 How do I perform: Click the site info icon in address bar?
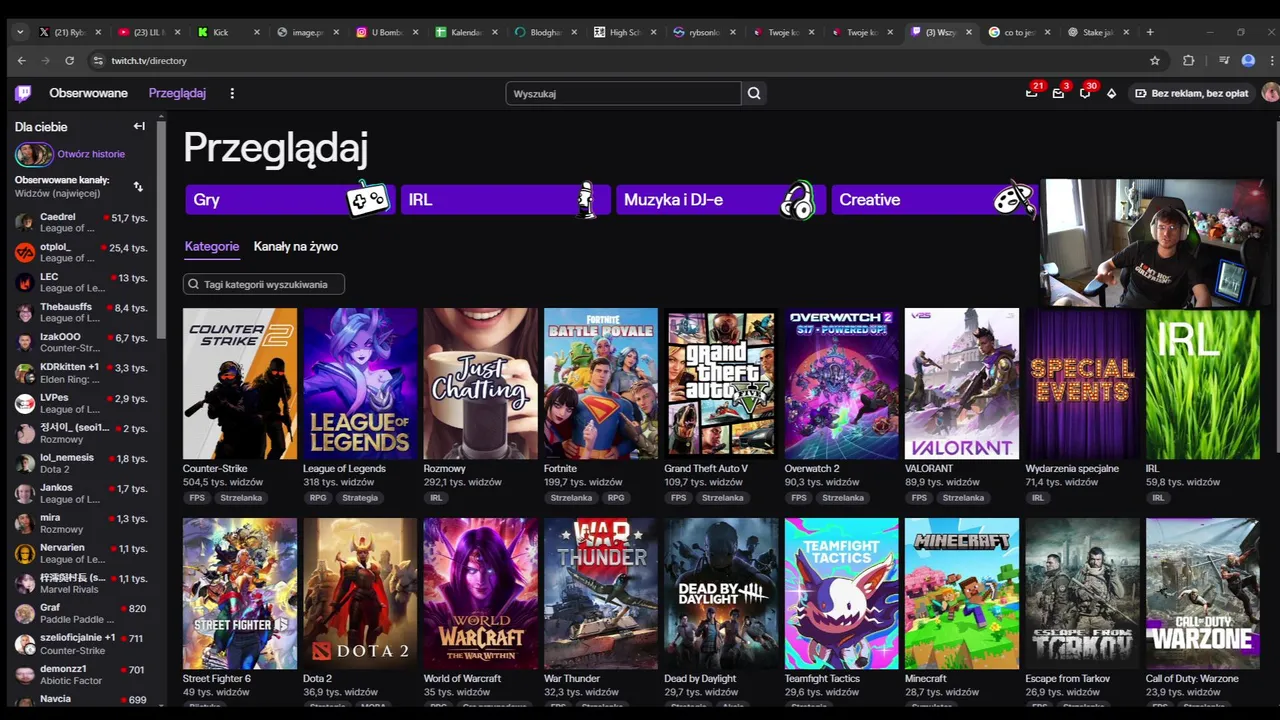[x=97, y=60]
